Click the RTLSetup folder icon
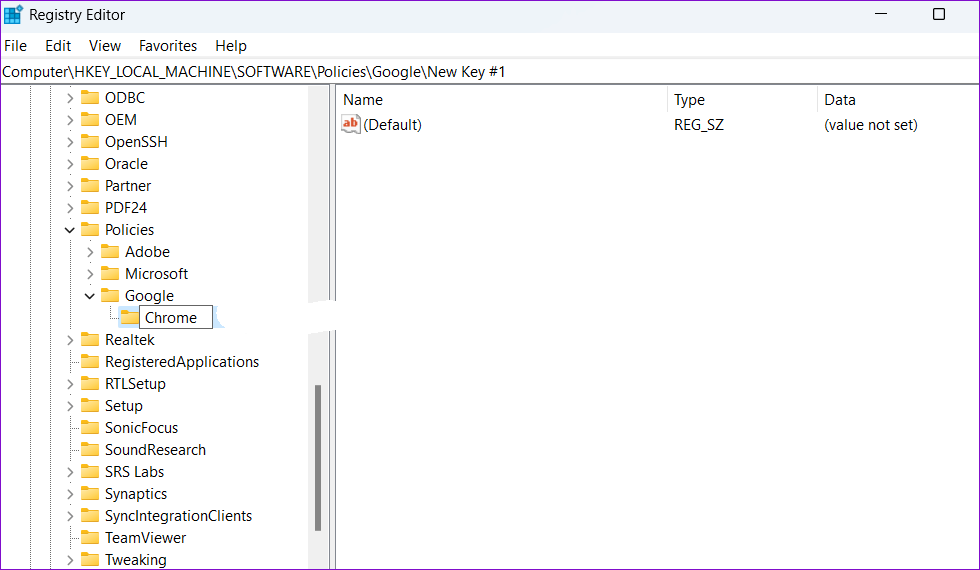Image resolution: width=980 pixels, height=570 pixels. point(90,383)
